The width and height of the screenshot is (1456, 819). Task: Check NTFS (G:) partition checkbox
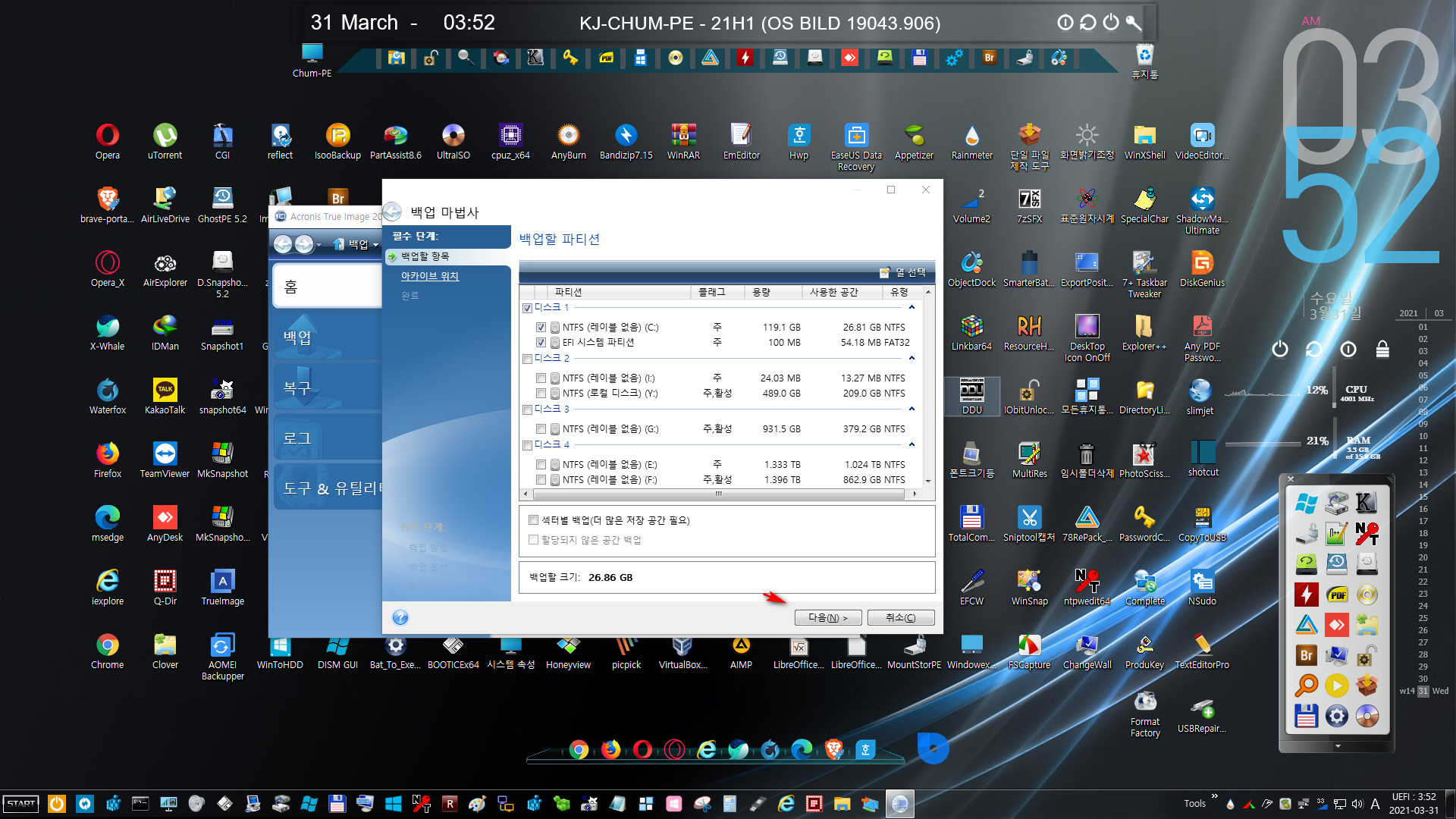tap(541, 429)
